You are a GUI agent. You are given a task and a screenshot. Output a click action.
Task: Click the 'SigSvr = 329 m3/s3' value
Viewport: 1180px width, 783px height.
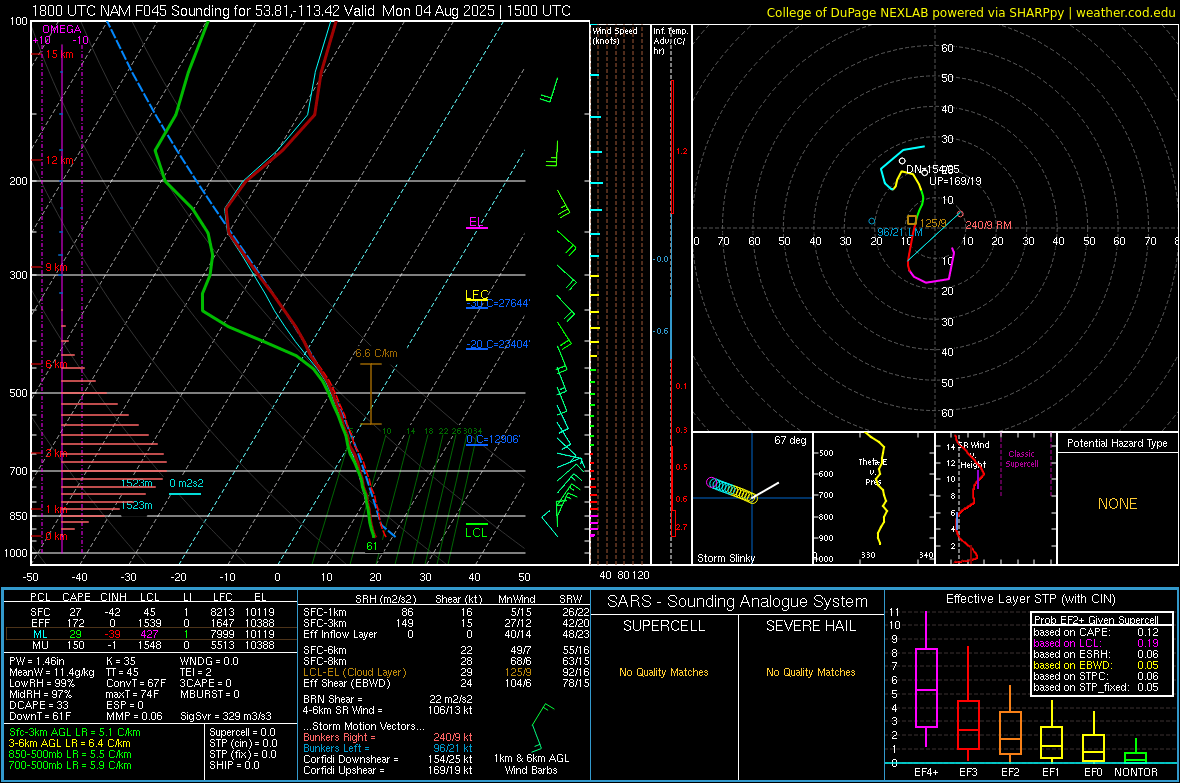click(226, 716)
